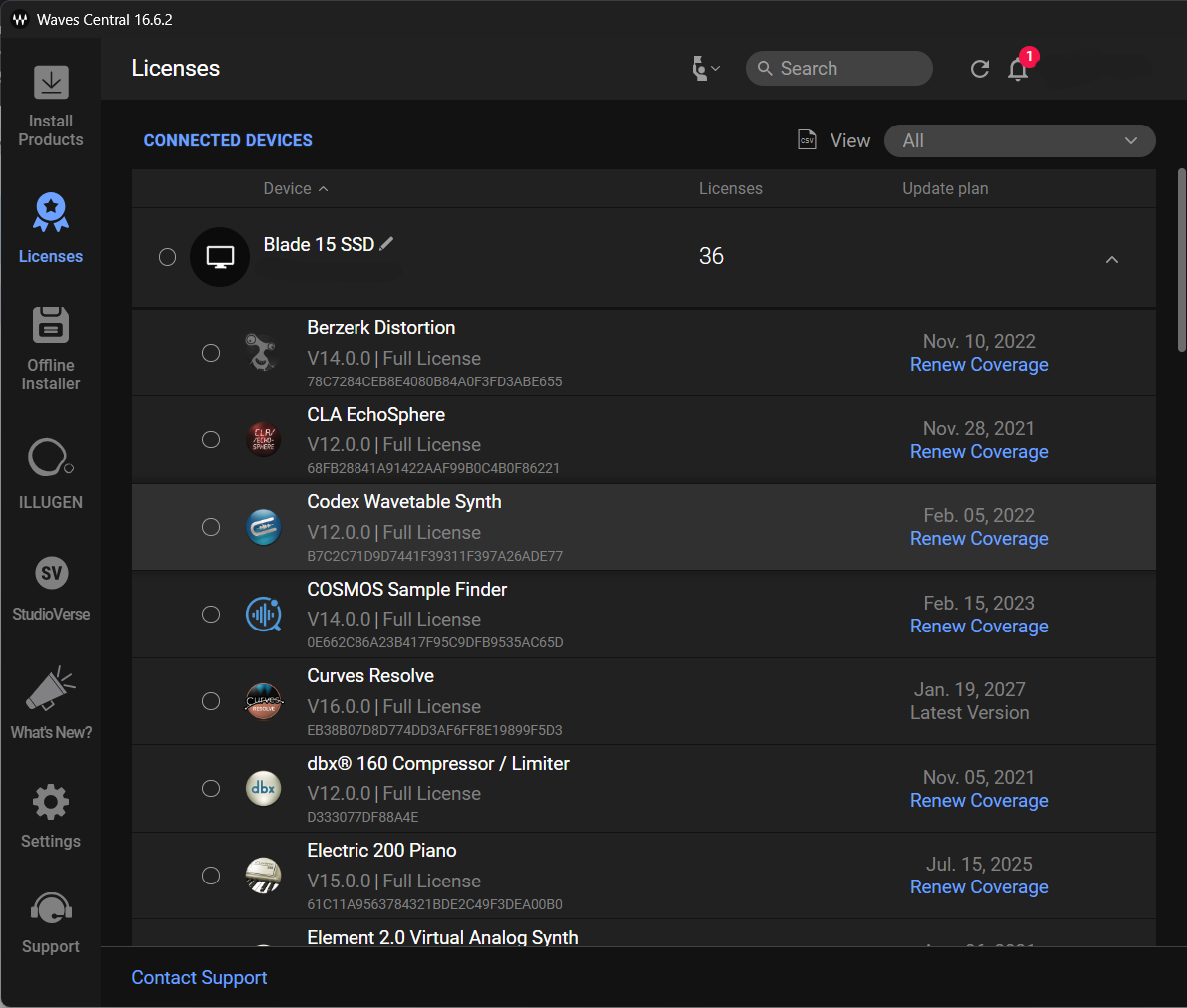Screen dimensions: 1187x1008
Task: Refresh the licenses list
Action: point(979,68)
